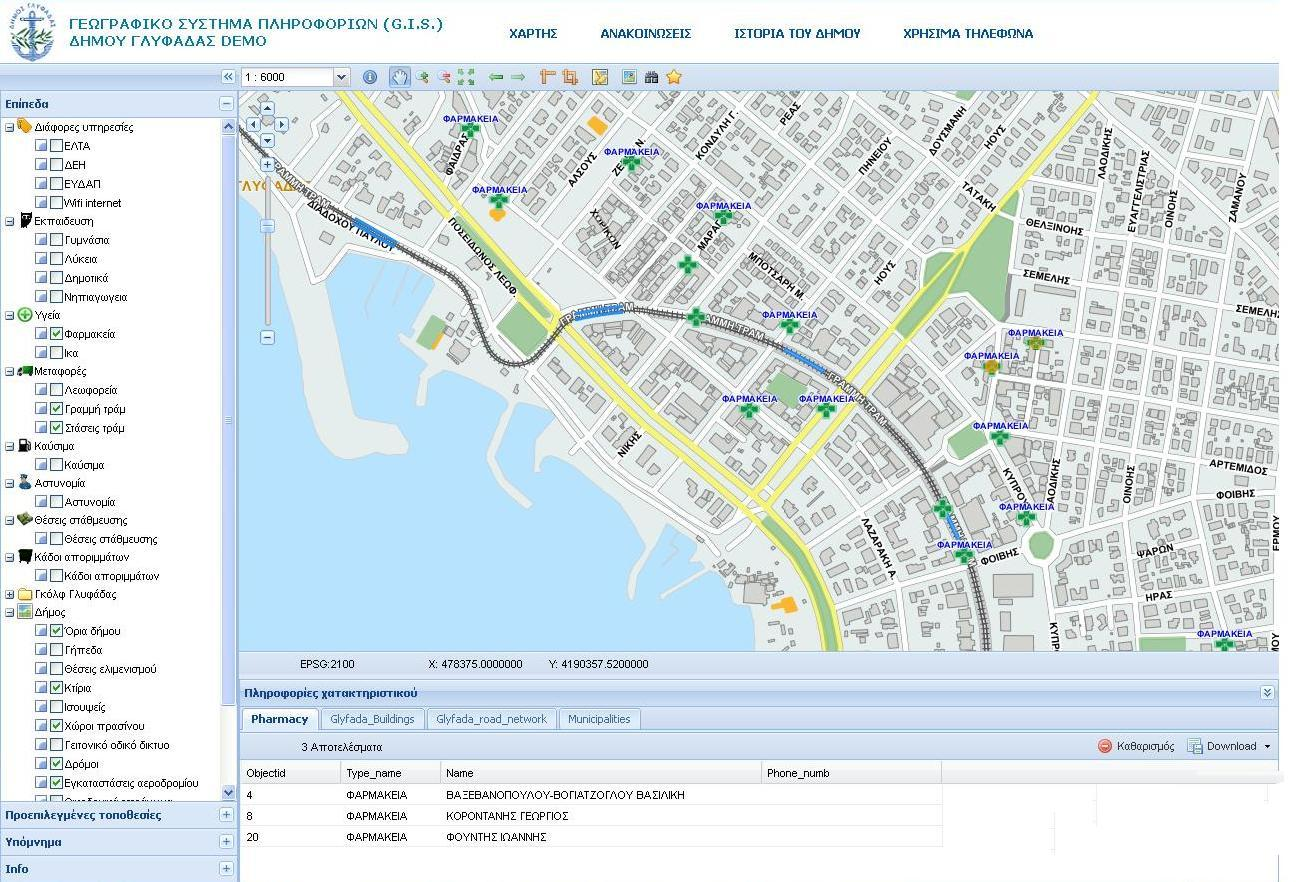The width and height of the screenshot is (1297, 882).
Task: Click the map pan left arrow
Action: click(253, 124)
